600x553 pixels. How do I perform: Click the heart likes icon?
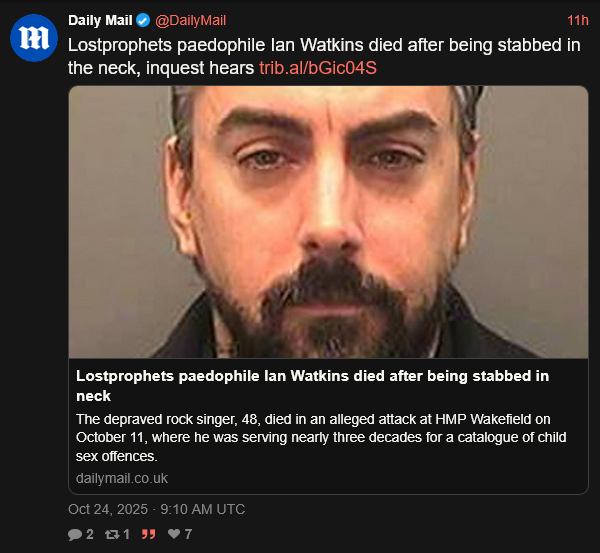point(174,533)
